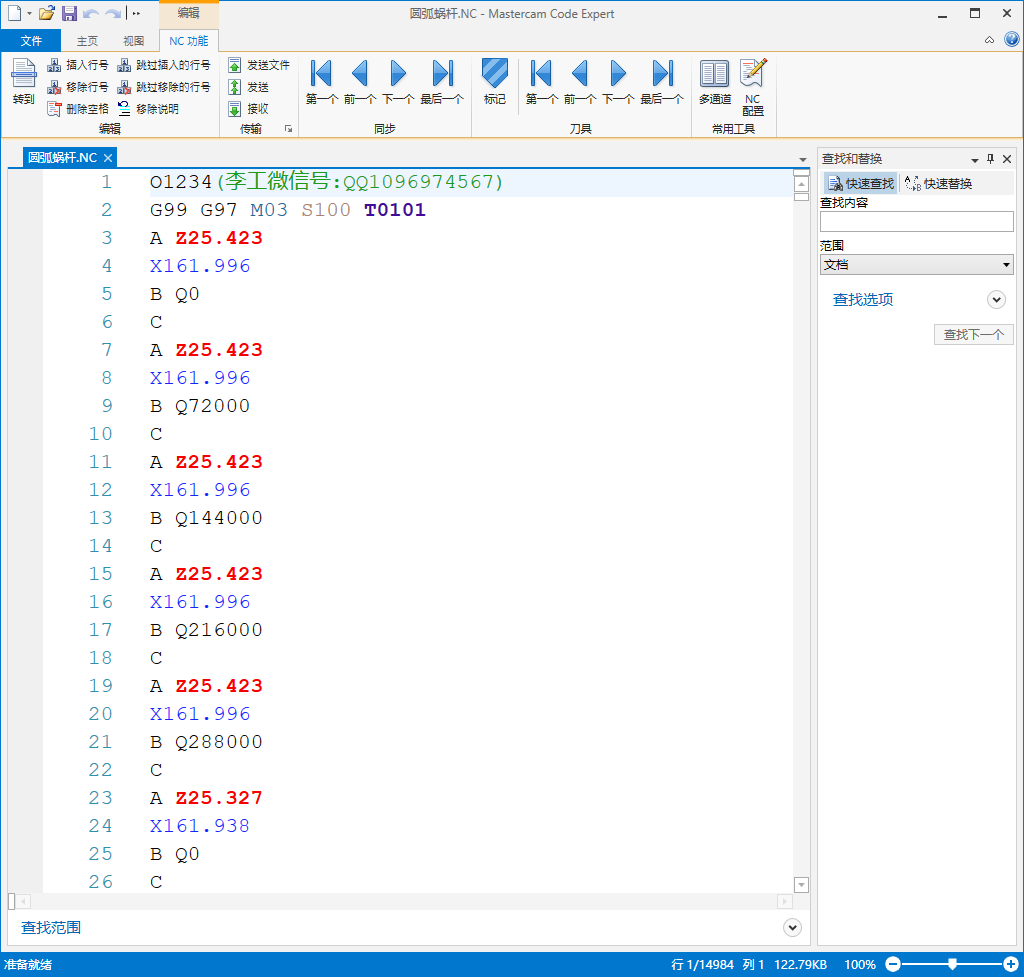Click the 查找下一个 button
Image resolution: width=1024 pixels, height=977 pixels.
click(973, 334)
